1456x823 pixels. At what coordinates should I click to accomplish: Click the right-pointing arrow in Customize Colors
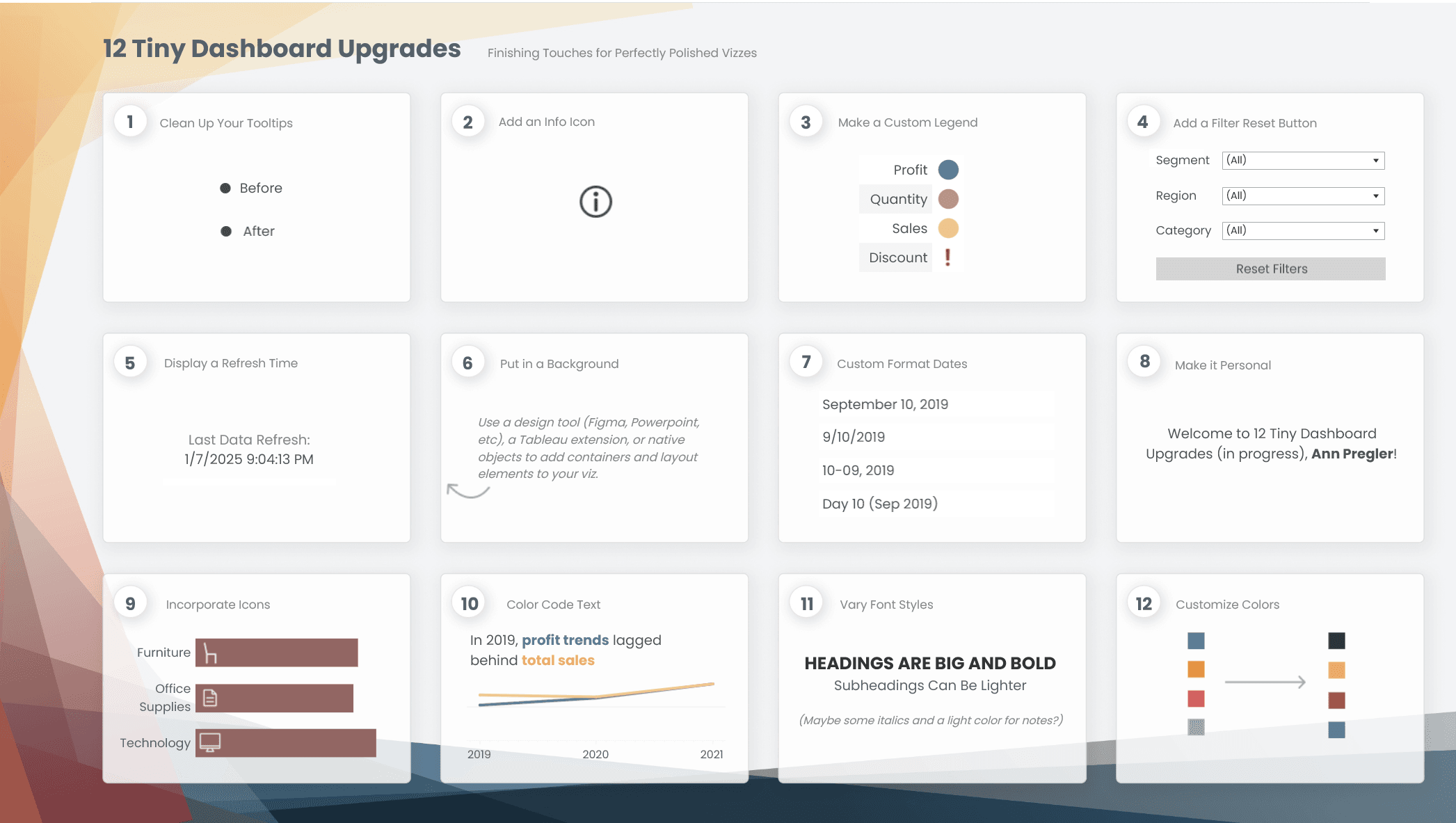pyautogui.click(x=1265, y=682)
